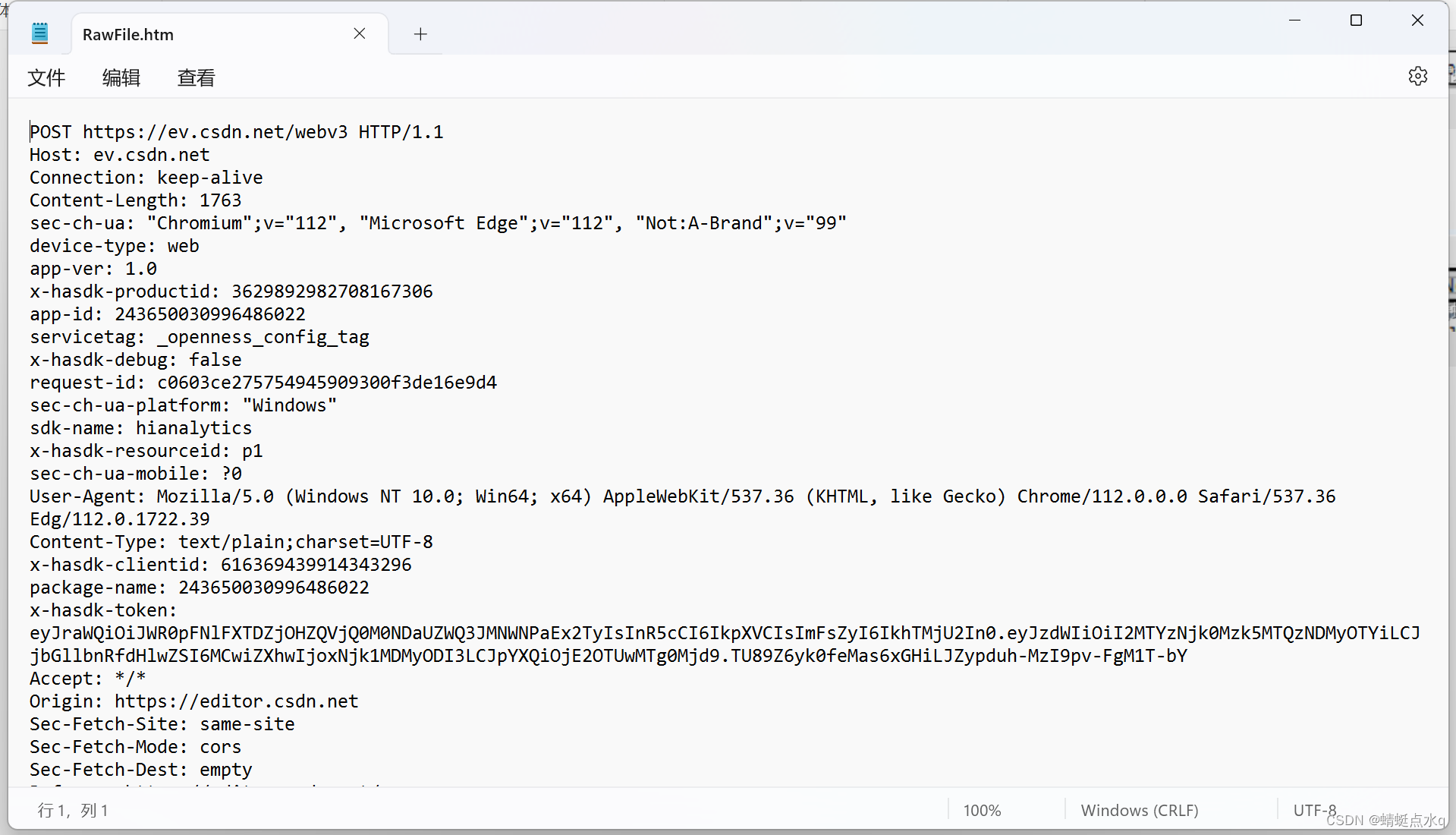Click the package-name: 243650030996486022 line
This screenshot has height=835, width=1456.
(x=199, y=588)
